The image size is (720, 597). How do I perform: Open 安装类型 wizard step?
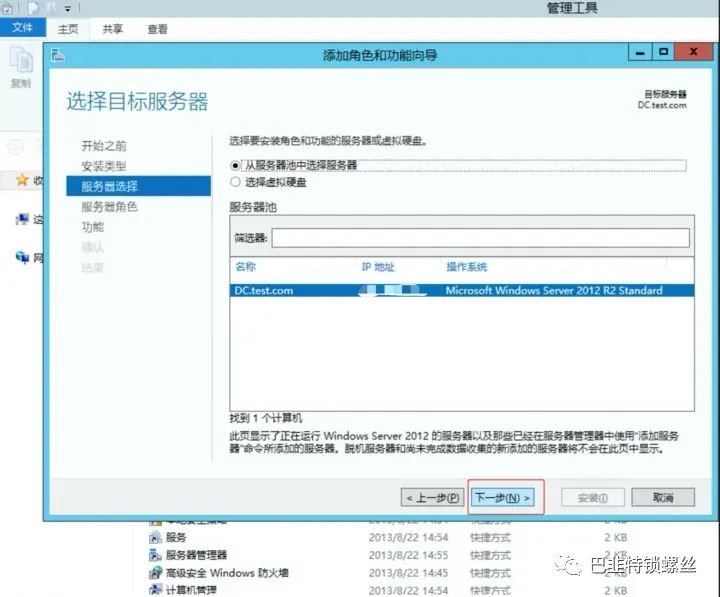(x=104, y=166)
